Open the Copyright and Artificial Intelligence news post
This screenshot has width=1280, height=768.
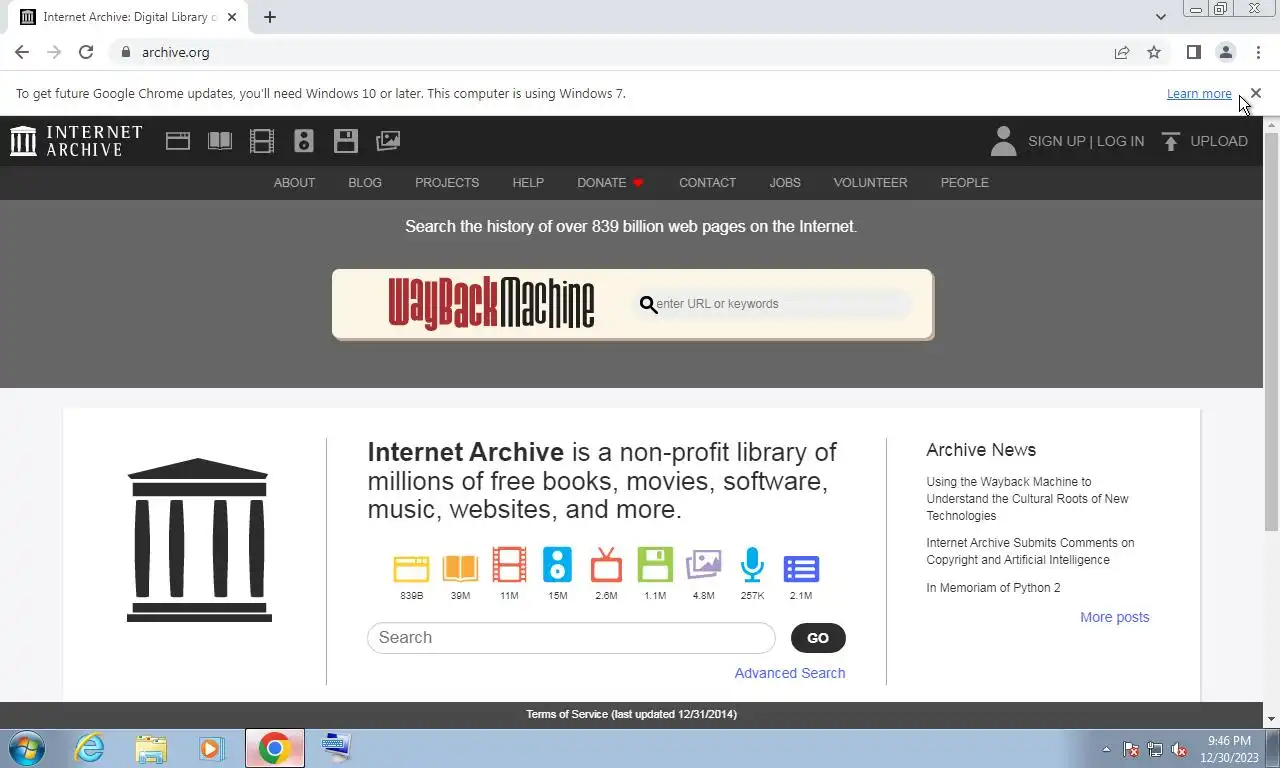pyautogui.click(x=1030, y=551)
